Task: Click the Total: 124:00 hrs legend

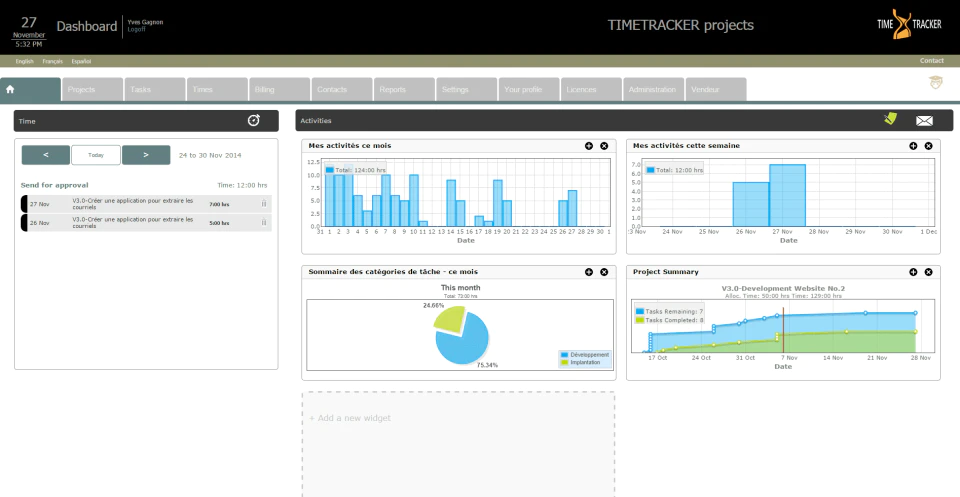Action: [x=355, y=170]
